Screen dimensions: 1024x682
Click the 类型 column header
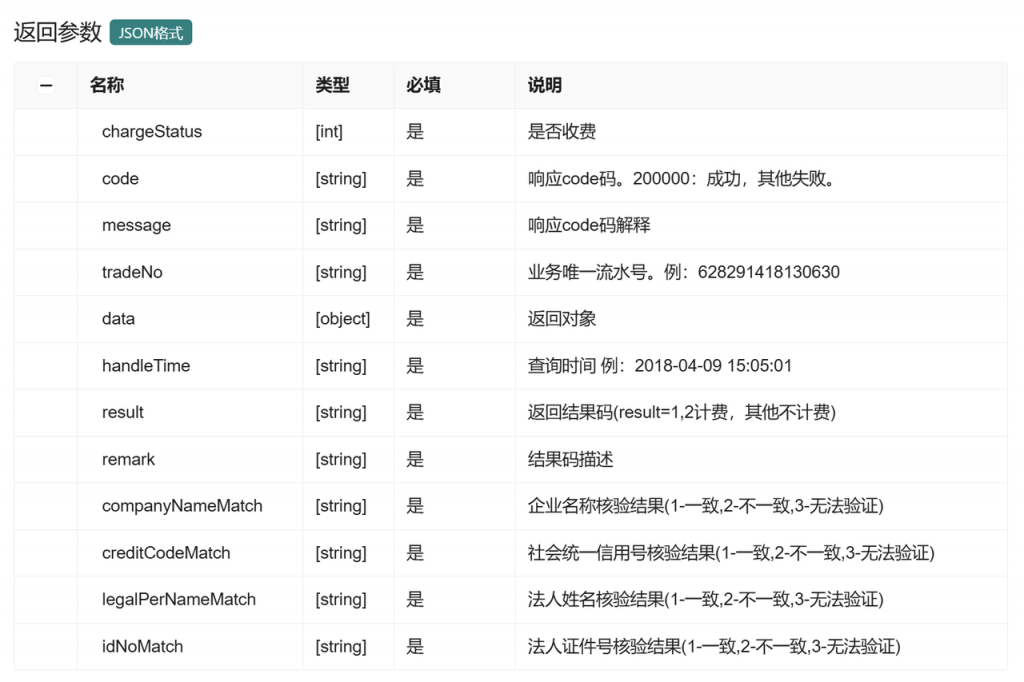tap(332, 86)
